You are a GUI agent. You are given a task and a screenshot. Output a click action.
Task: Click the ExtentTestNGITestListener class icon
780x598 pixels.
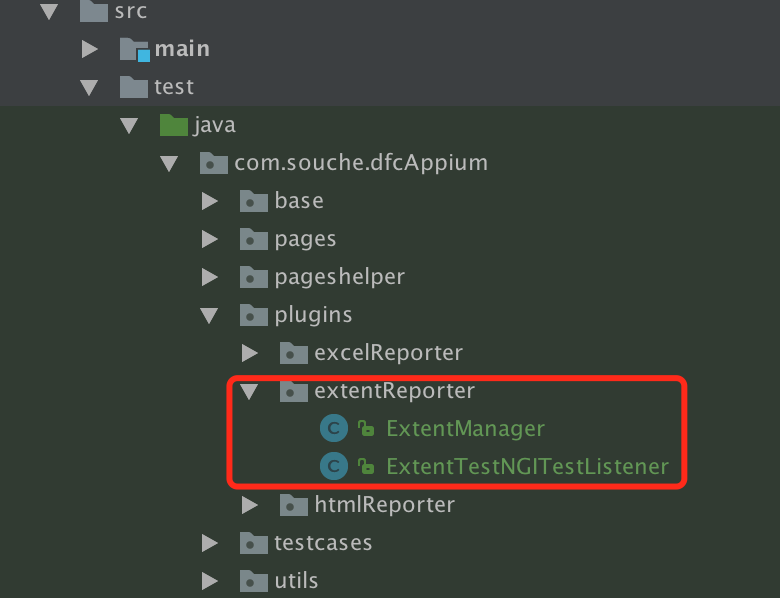pos(333,466)
